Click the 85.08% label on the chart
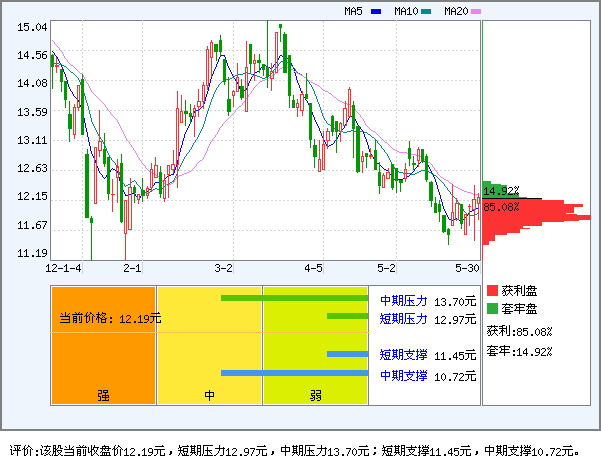The width and height of the screenshot is (601, 456). [501, 207]
